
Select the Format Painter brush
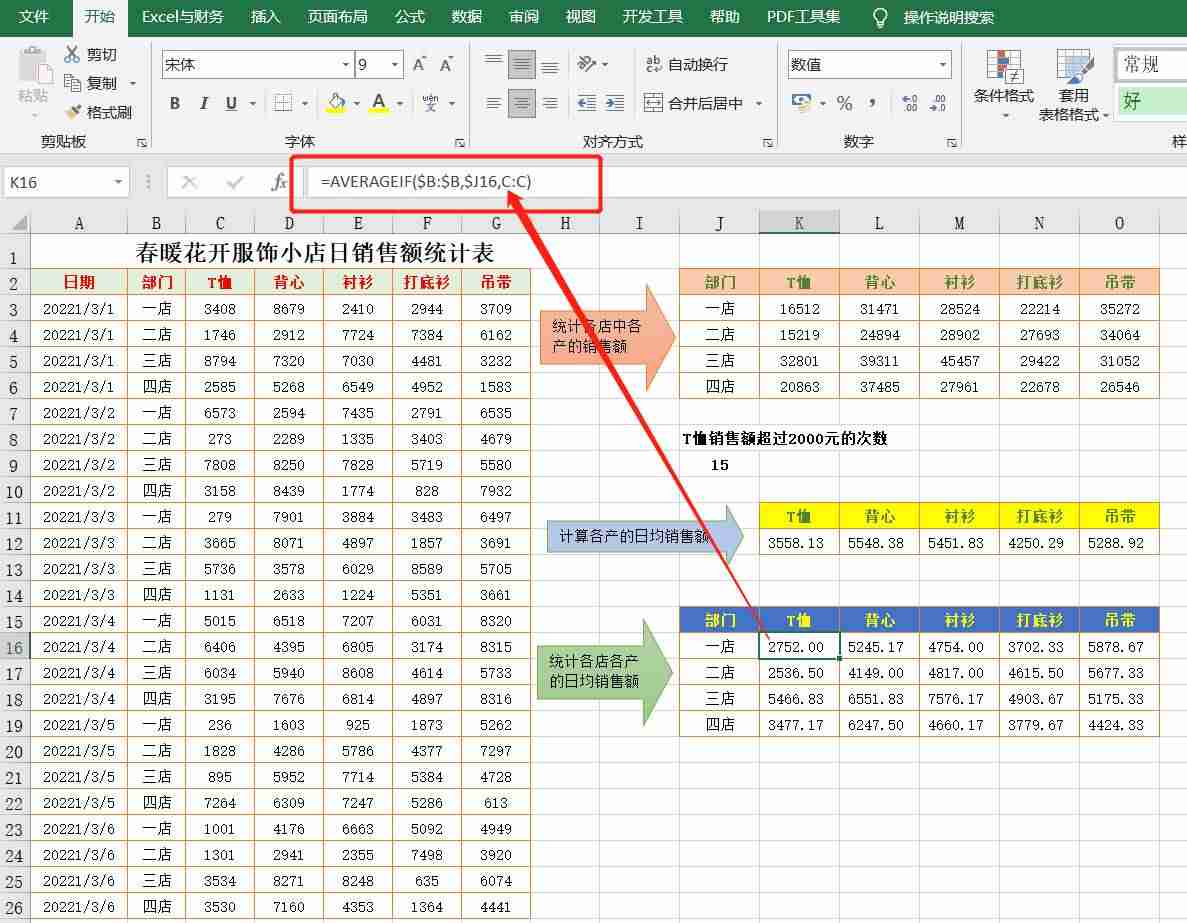pyautogui.click(x=73, y=112)
